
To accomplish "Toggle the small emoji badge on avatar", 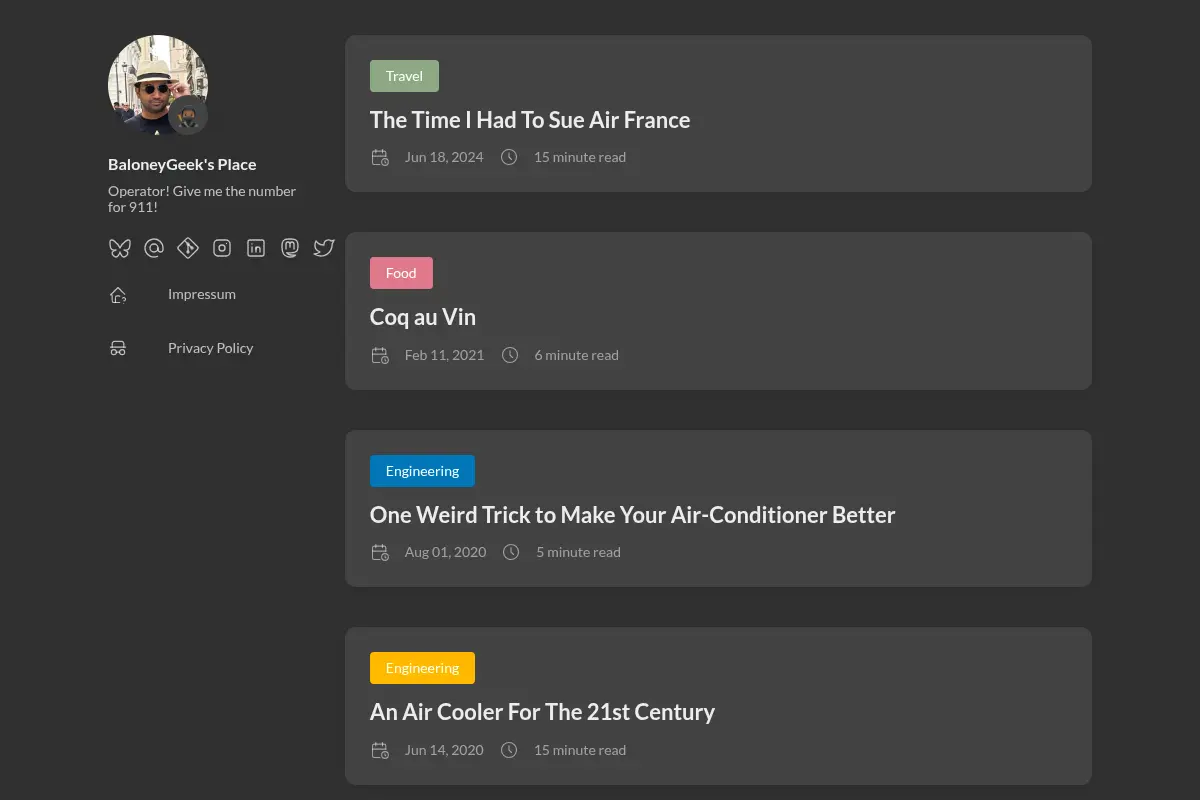I will (x=187, y=115).
